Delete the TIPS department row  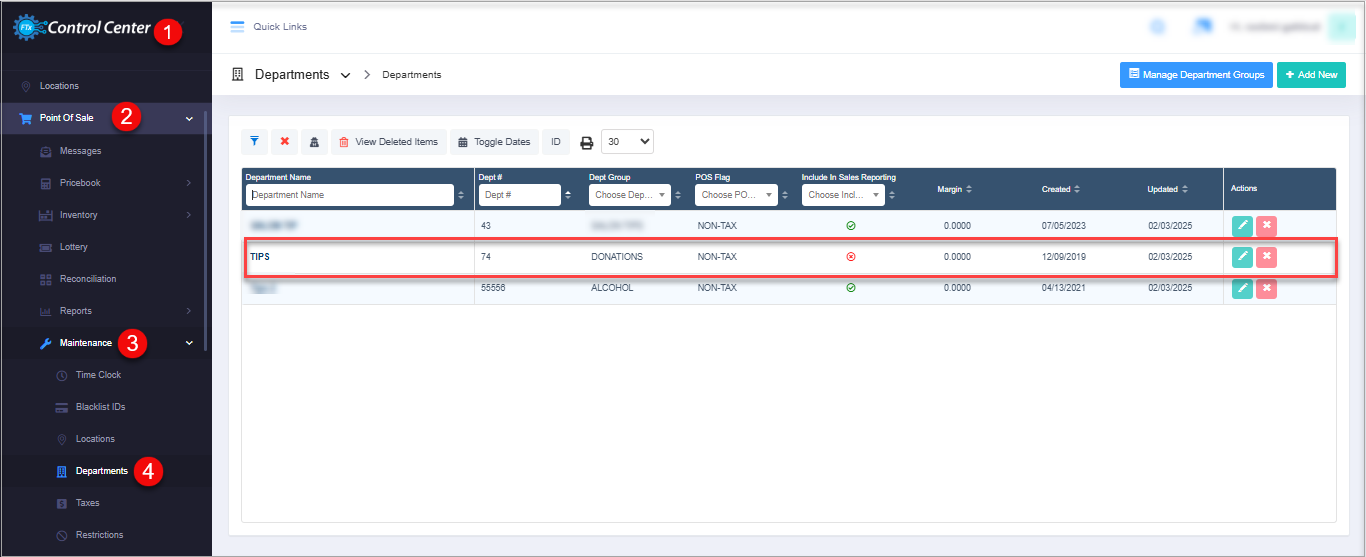tap(1266, 257)
